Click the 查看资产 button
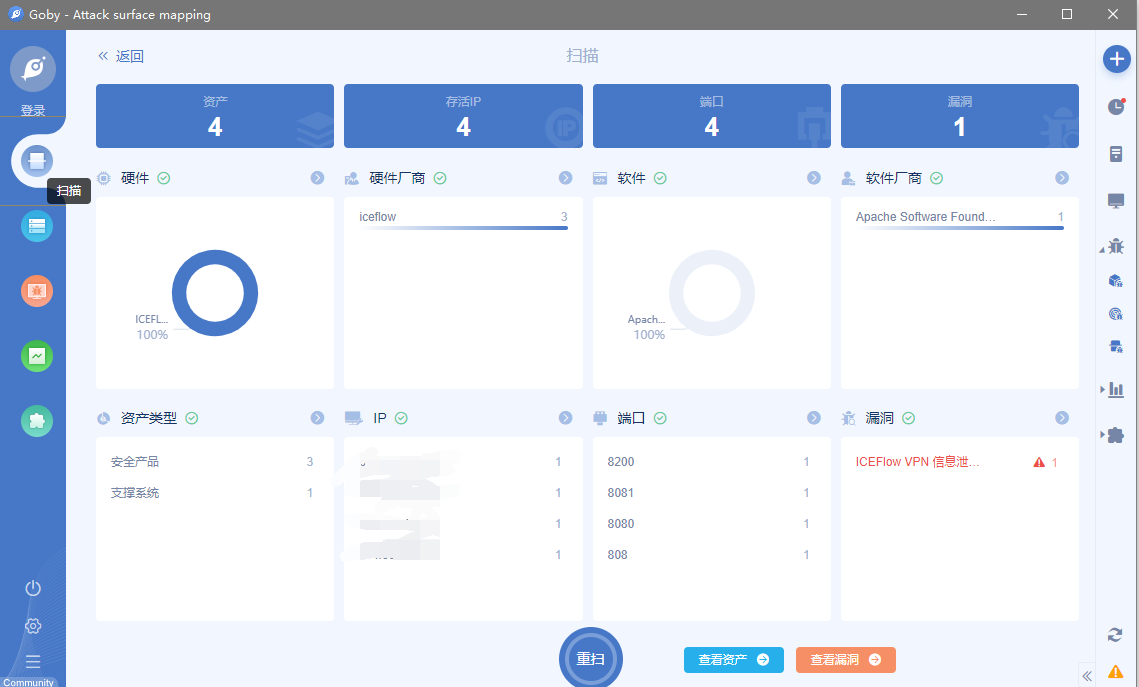The width and height of the screenshot is (1139, 687). tap(733, 660)
